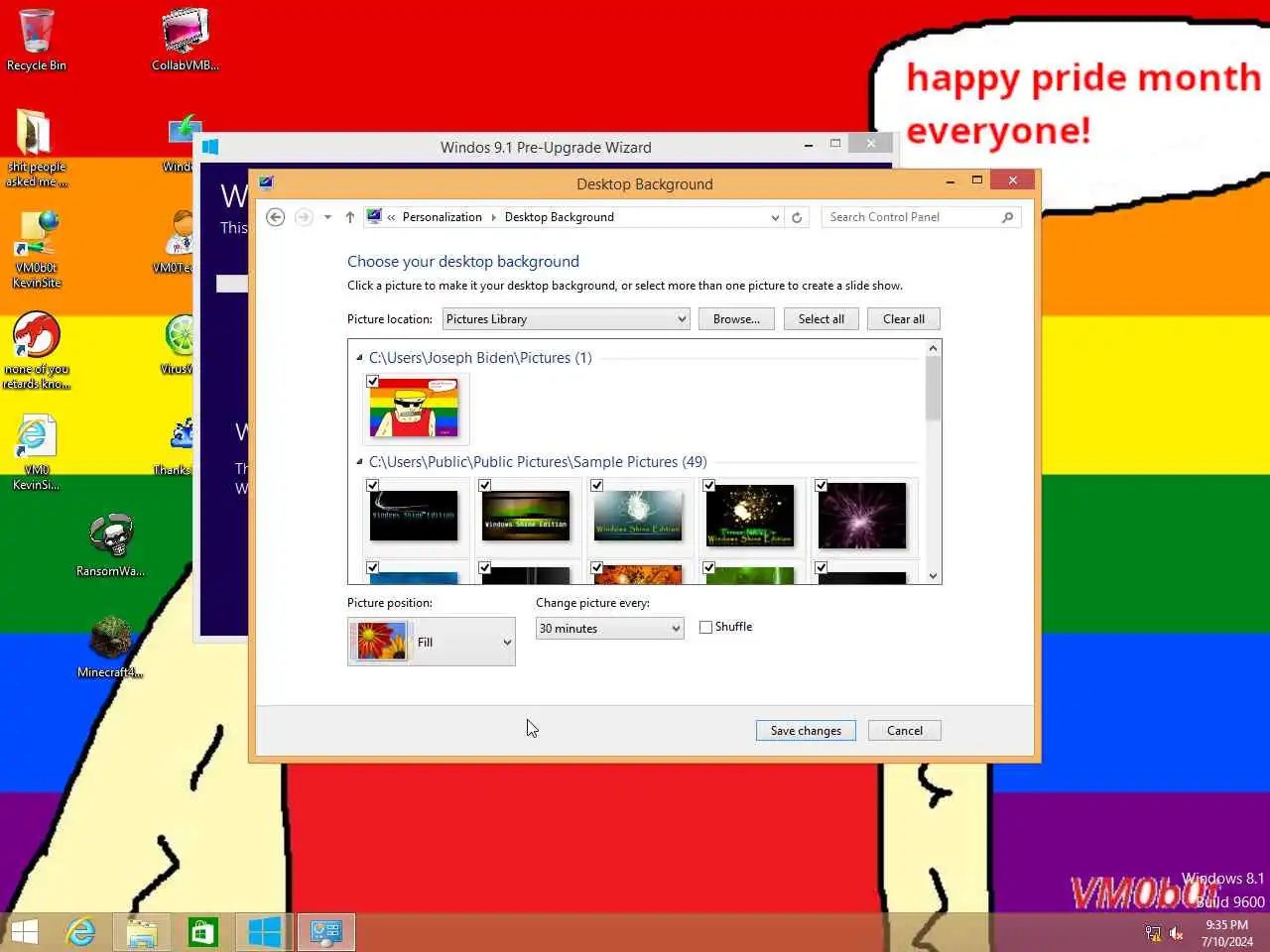Click the Browse... button
This screenshot has height=952, width=1270.
click(x=736, y=319)
